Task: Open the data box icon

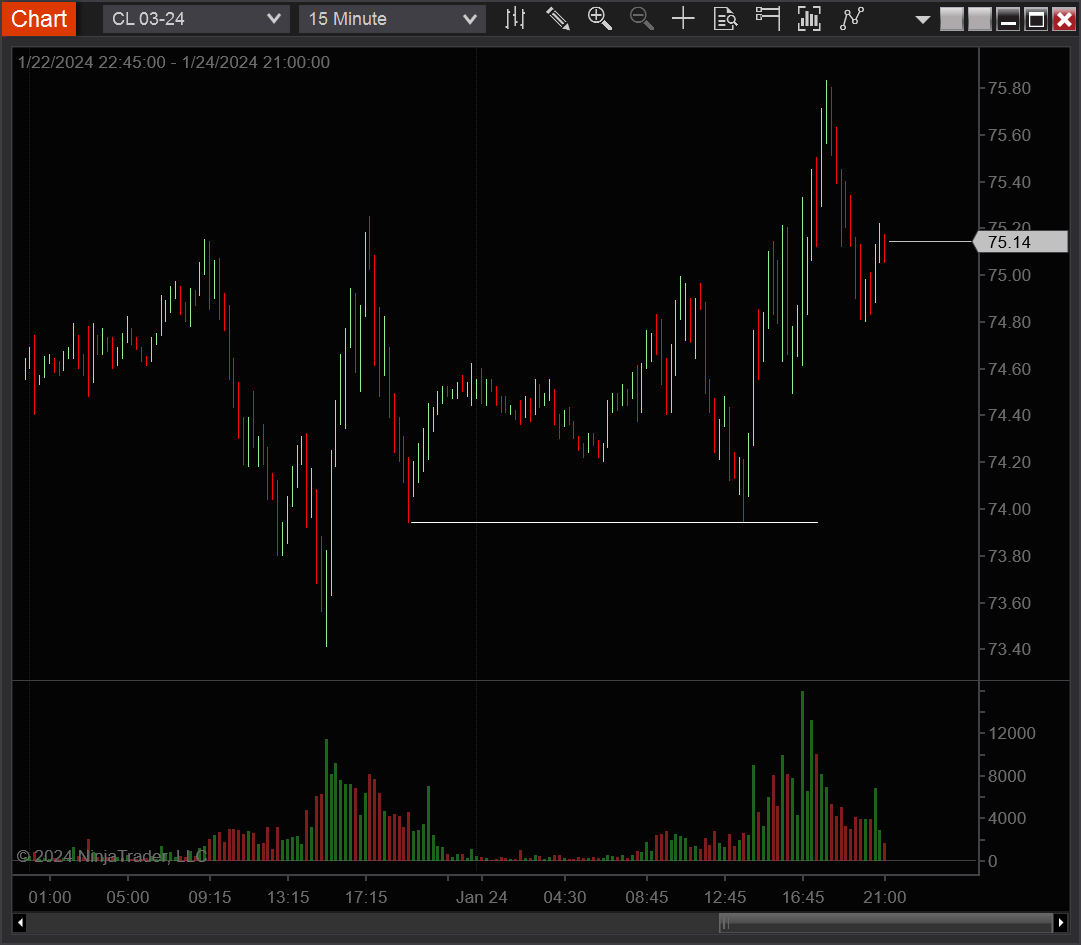Action: [725, 19]
